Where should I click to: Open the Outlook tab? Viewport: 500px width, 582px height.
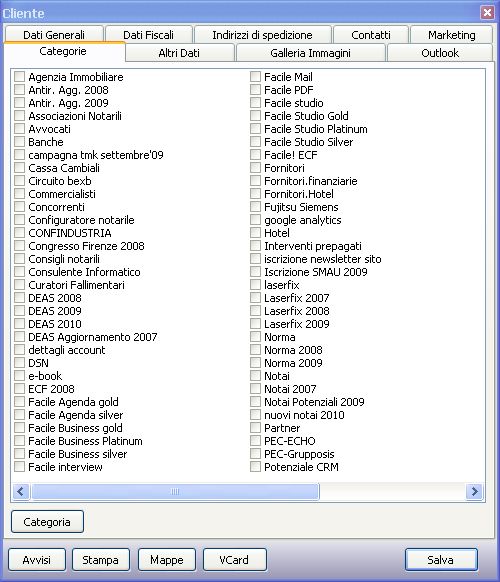coord(440,53)
